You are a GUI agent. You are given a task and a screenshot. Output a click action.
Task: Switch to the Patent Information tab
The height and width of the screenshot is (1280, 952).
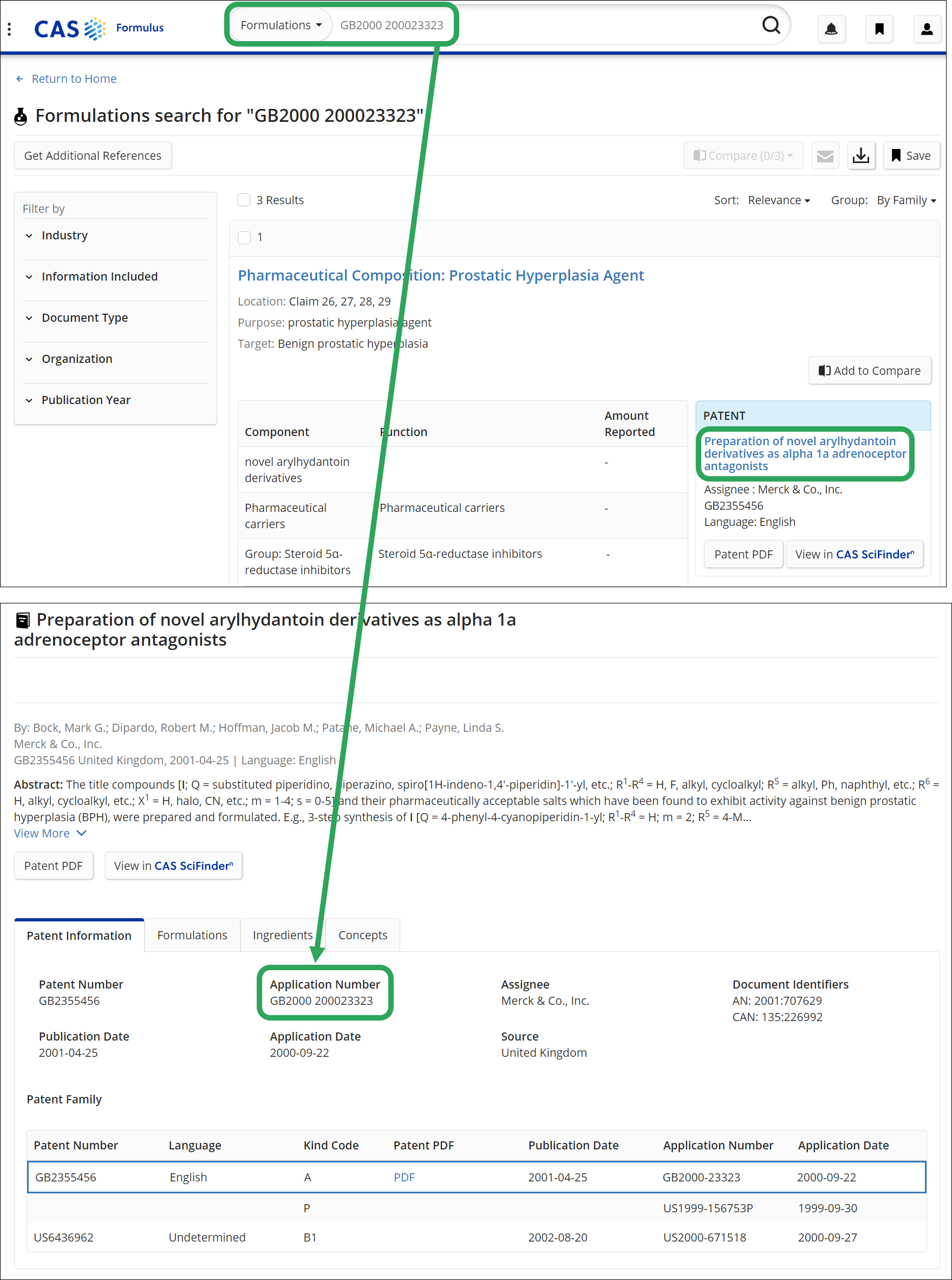point(79,935)
